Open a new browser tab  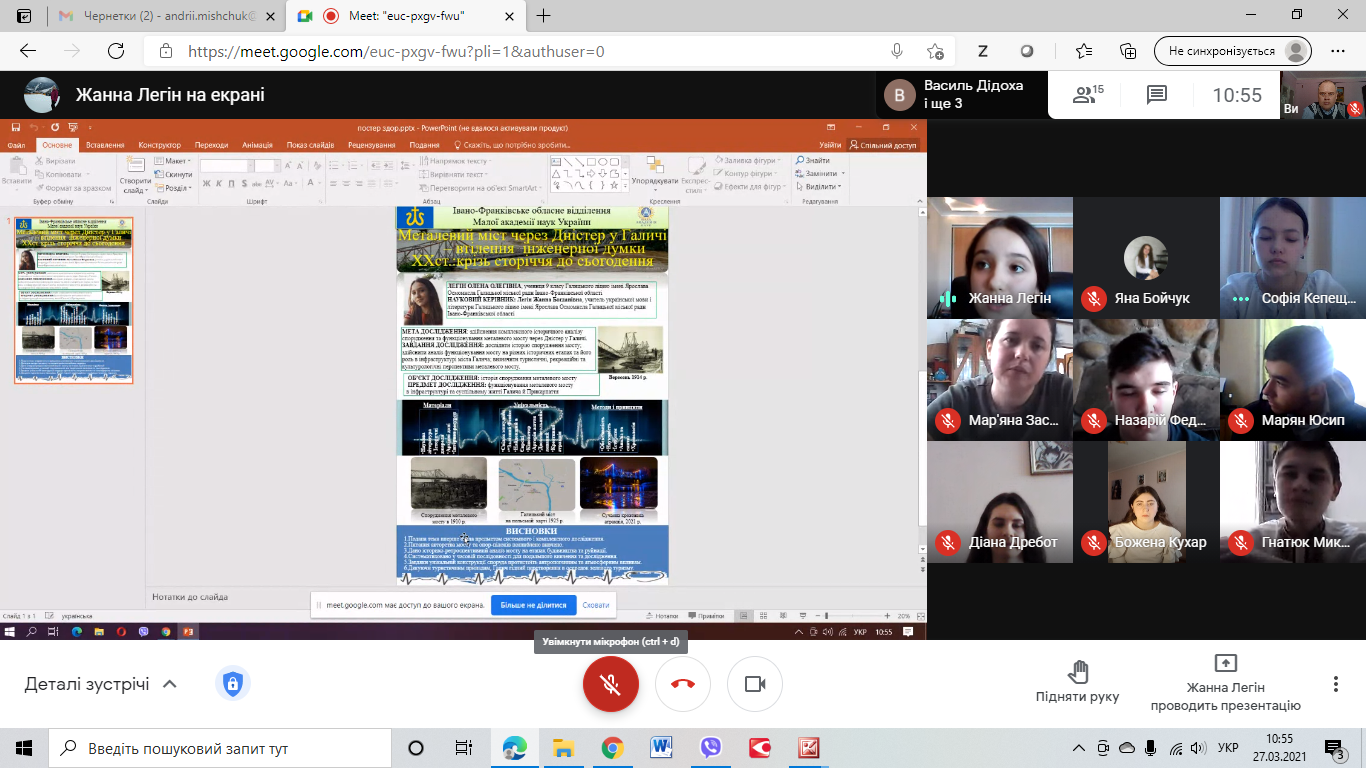(544, 16)
